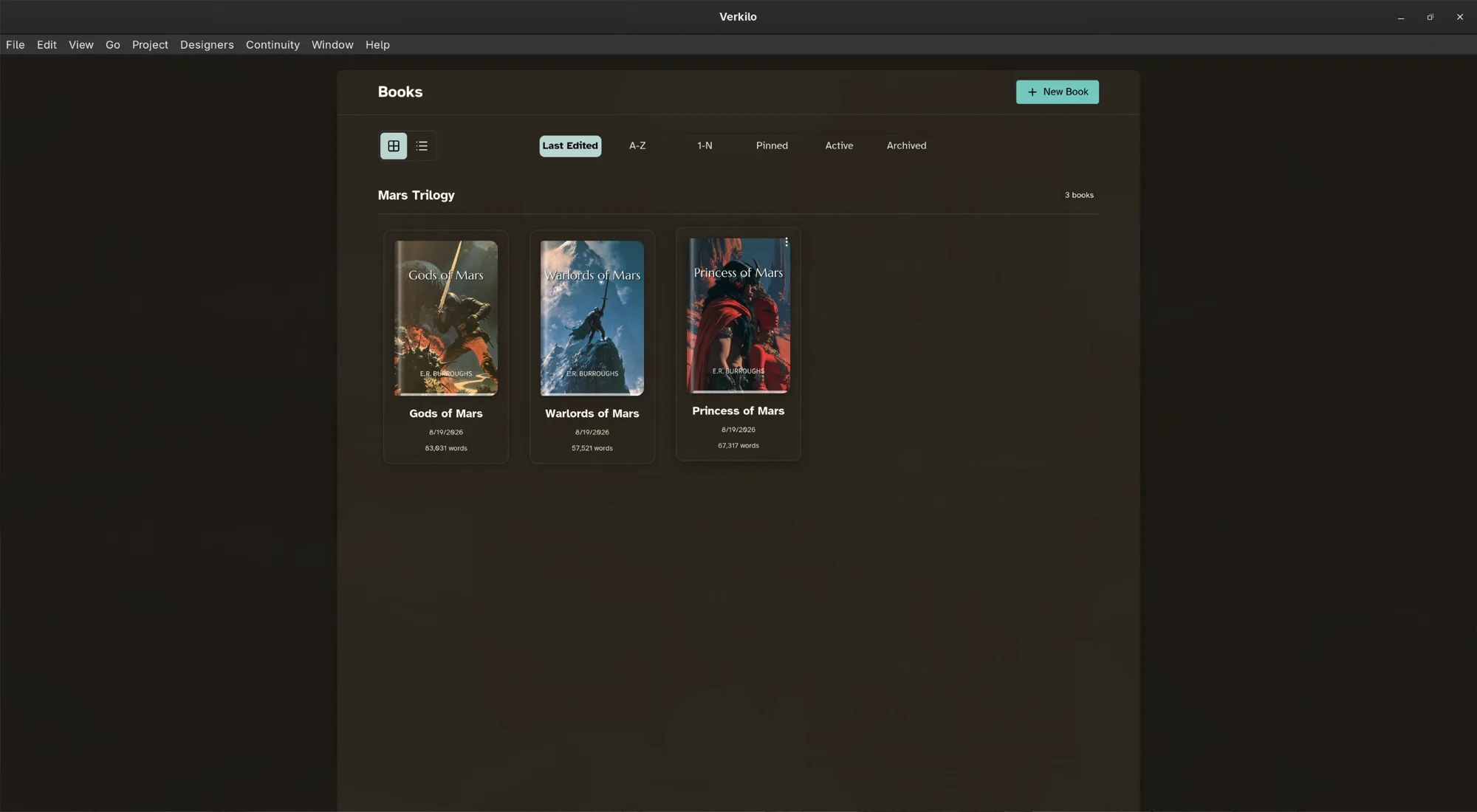Sort books by 1-N order
1477x812 pixels.
(705, 146)
